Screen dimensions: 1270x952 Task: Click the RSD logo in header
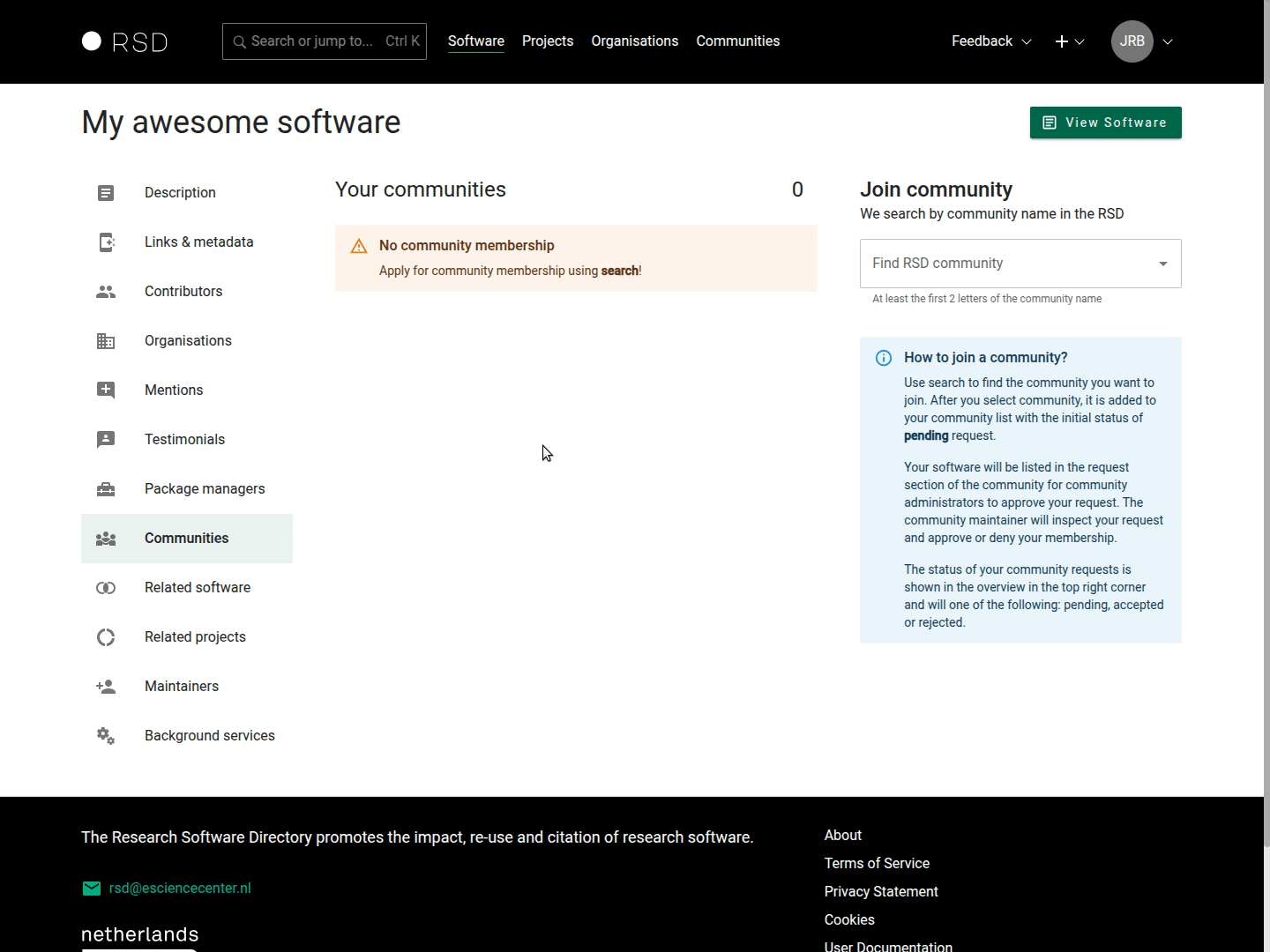coord(124,41)
